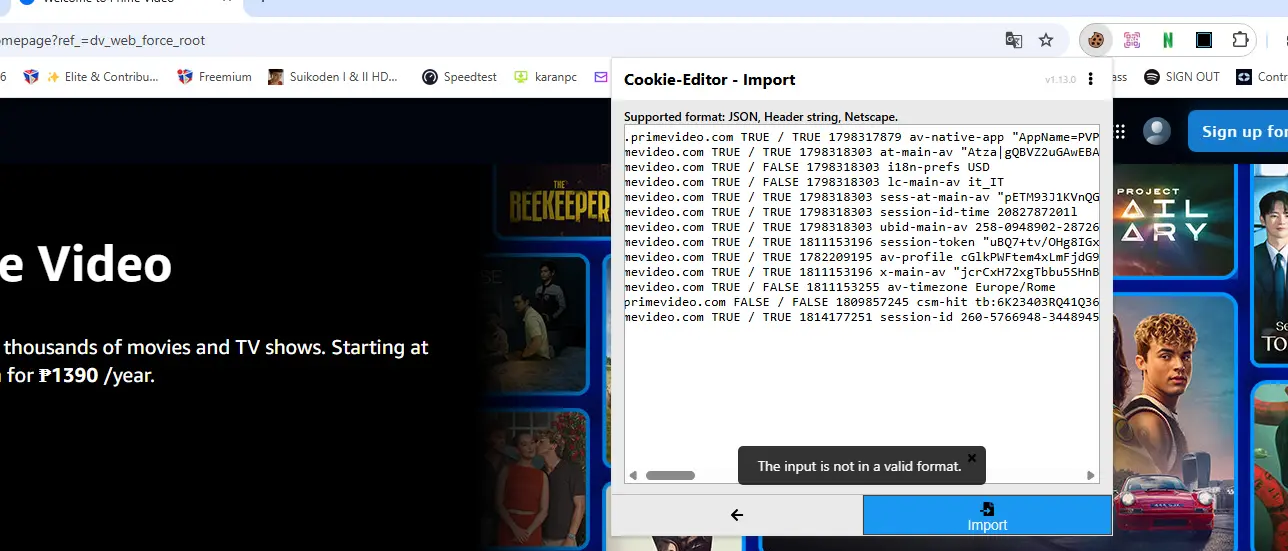Click the av-profile cookie line
1288x551 pixels.
click(x=862, y=257)
